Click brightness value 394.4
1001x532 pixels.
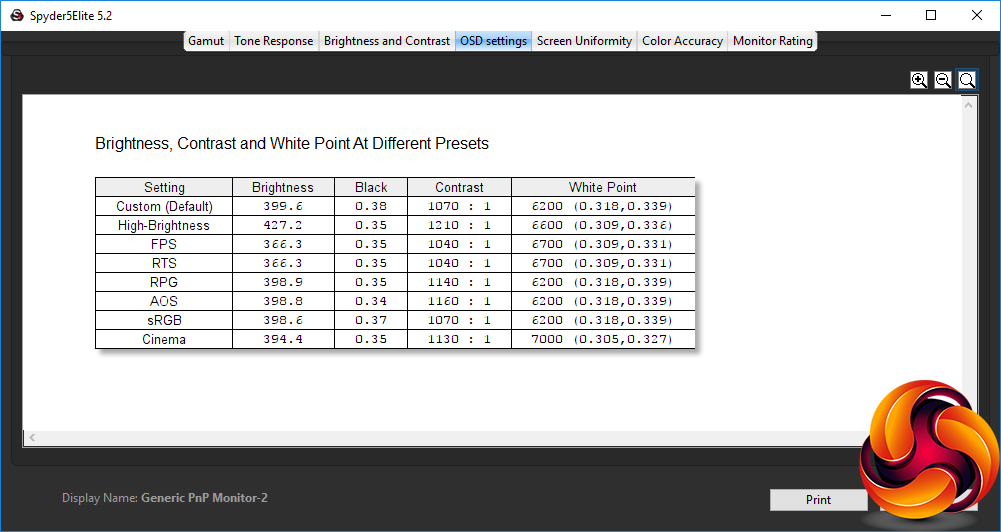tap(283, 339)
